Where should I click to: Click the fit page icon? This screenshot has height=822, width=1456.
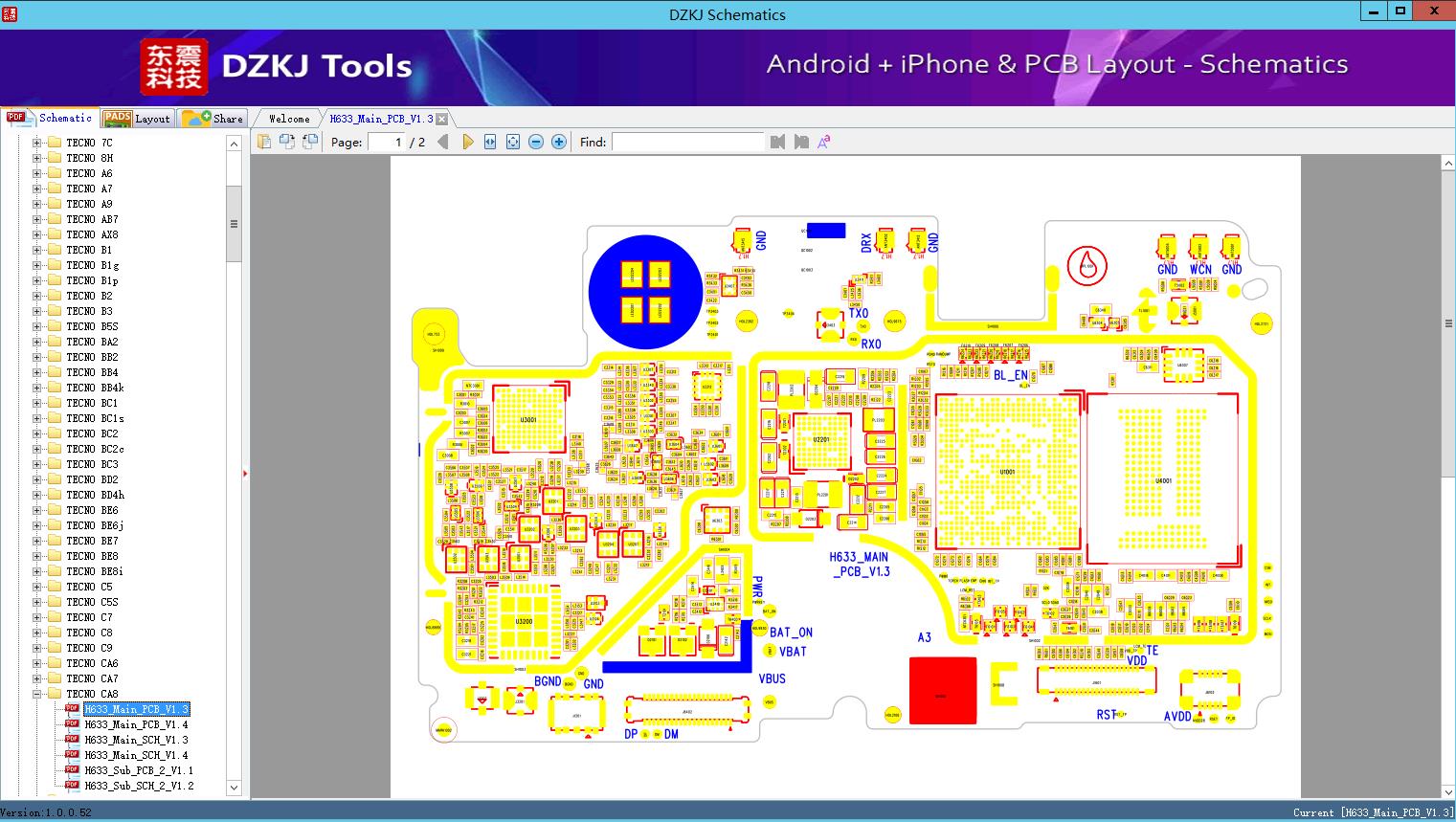pyautogui.click(x=513, y=142)
